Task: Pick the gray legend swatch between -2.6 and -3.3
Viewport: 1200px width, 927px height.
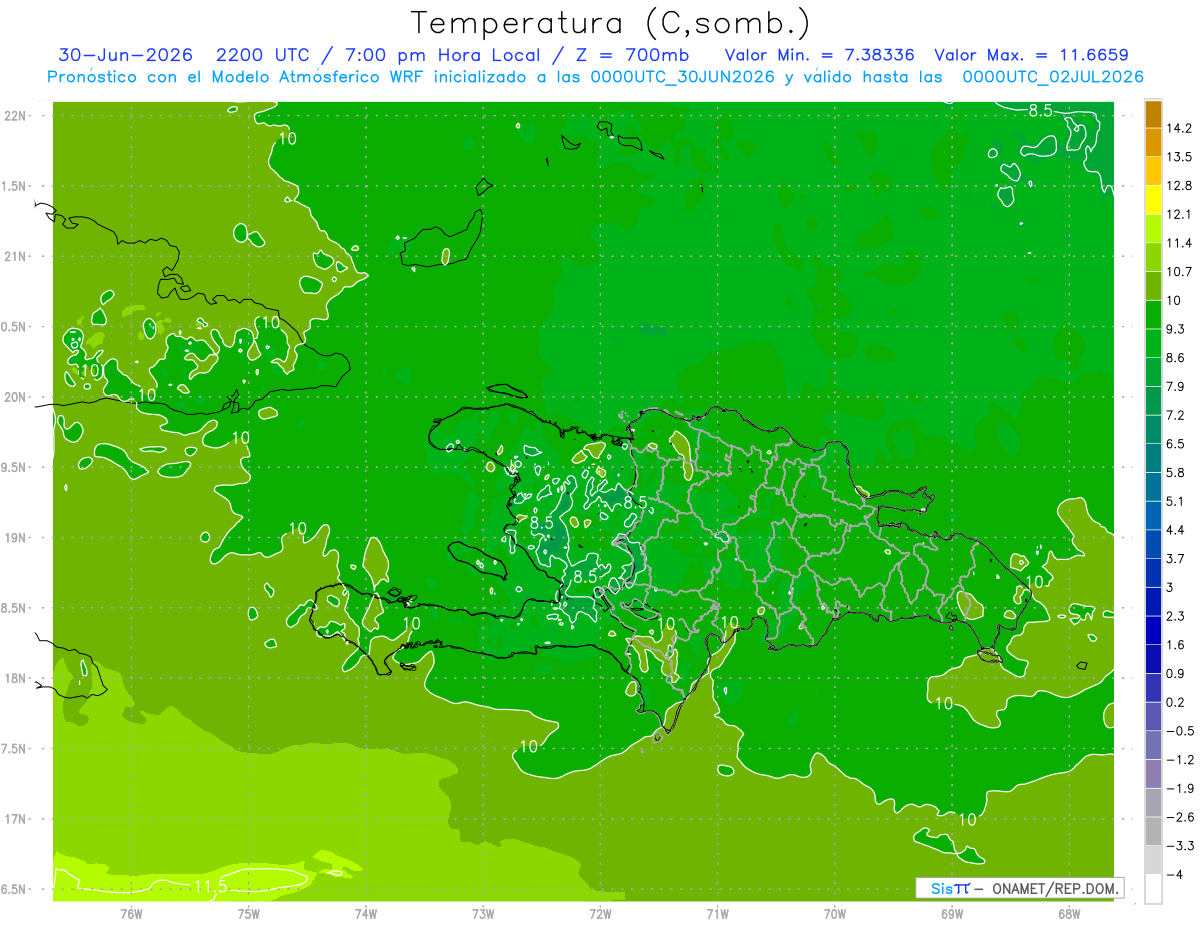Action: [x=1153, y=831]
